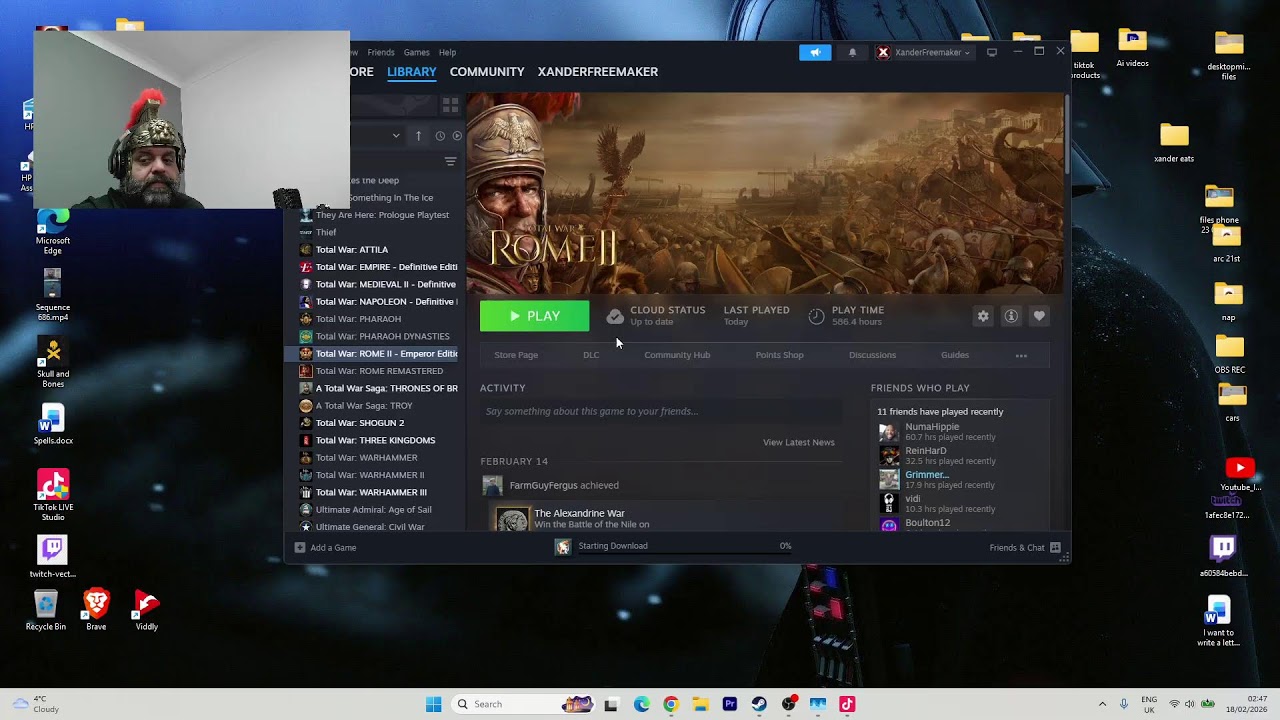Open more options ellipsis in game links
This screenshot has width=1280, height=720.
pos(1021,355)
